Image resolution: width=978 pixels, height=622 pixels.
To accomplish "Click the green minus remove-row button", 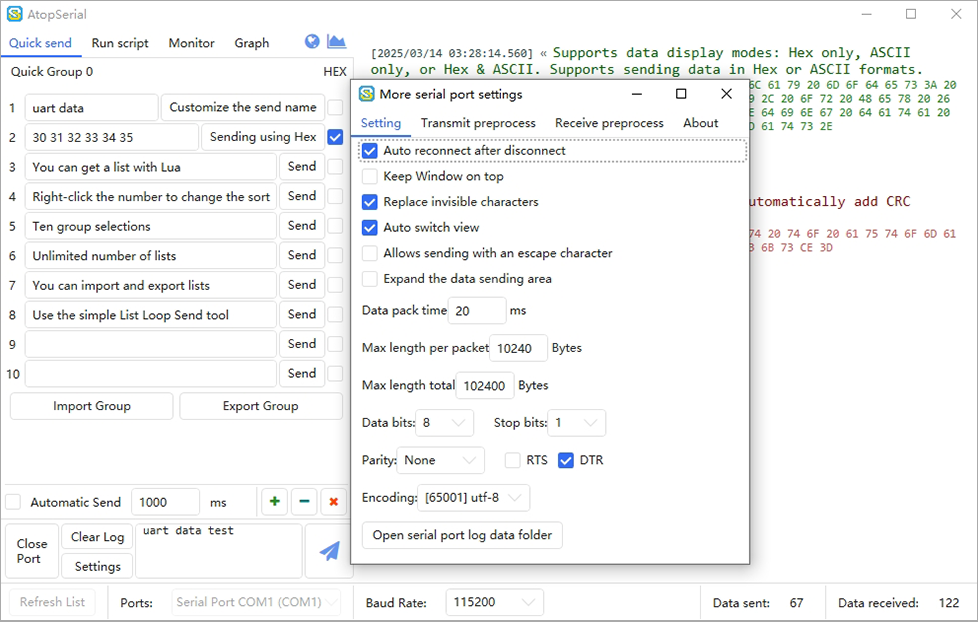I will pos(304,502).
